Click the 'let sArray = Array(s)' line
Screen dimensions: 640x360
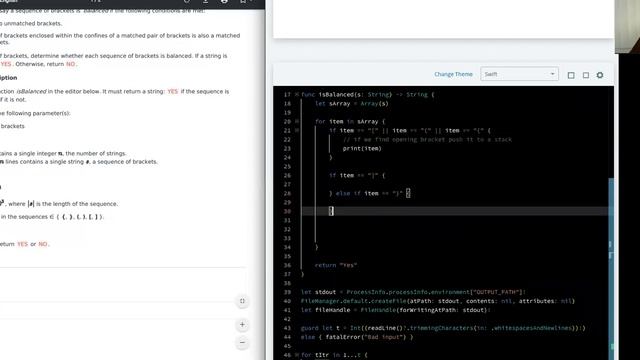[x=352, y=104]
